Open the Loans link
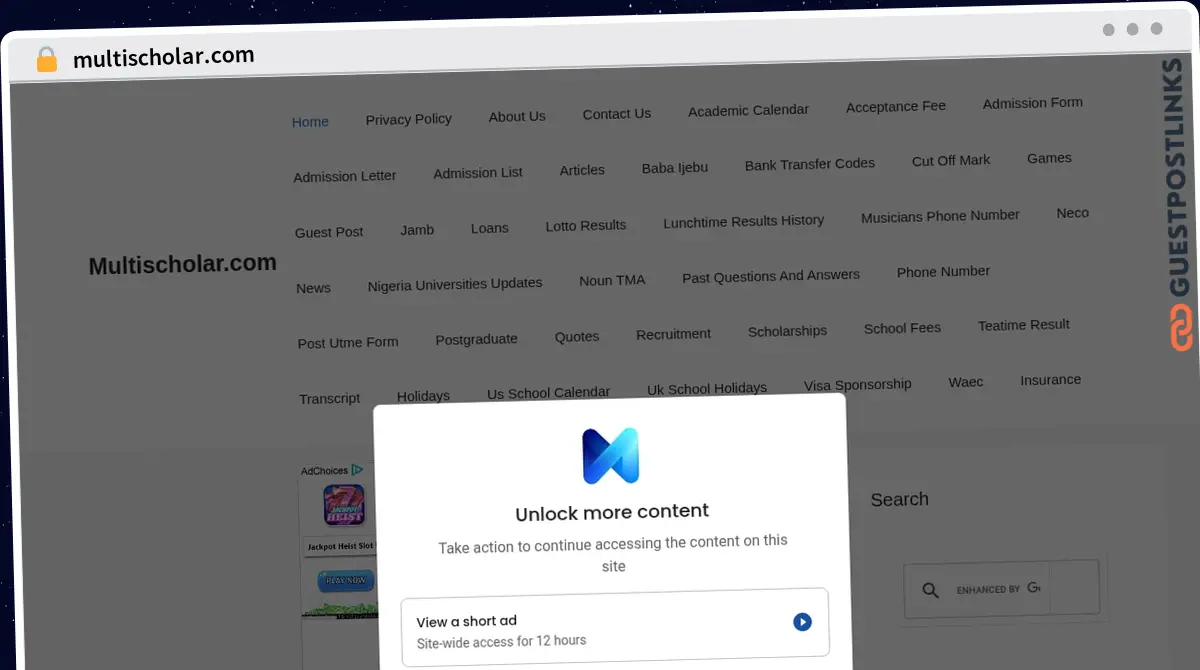The height and width of the screenshot is (670, 1200). (x=489, y=228)
